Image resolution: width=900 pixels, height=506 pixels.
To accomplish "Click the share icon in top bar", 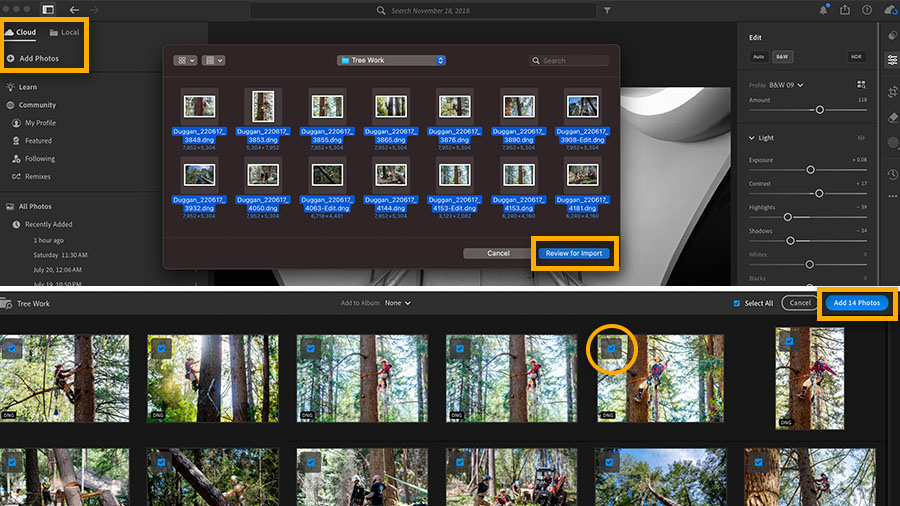I will click(845, 10).
